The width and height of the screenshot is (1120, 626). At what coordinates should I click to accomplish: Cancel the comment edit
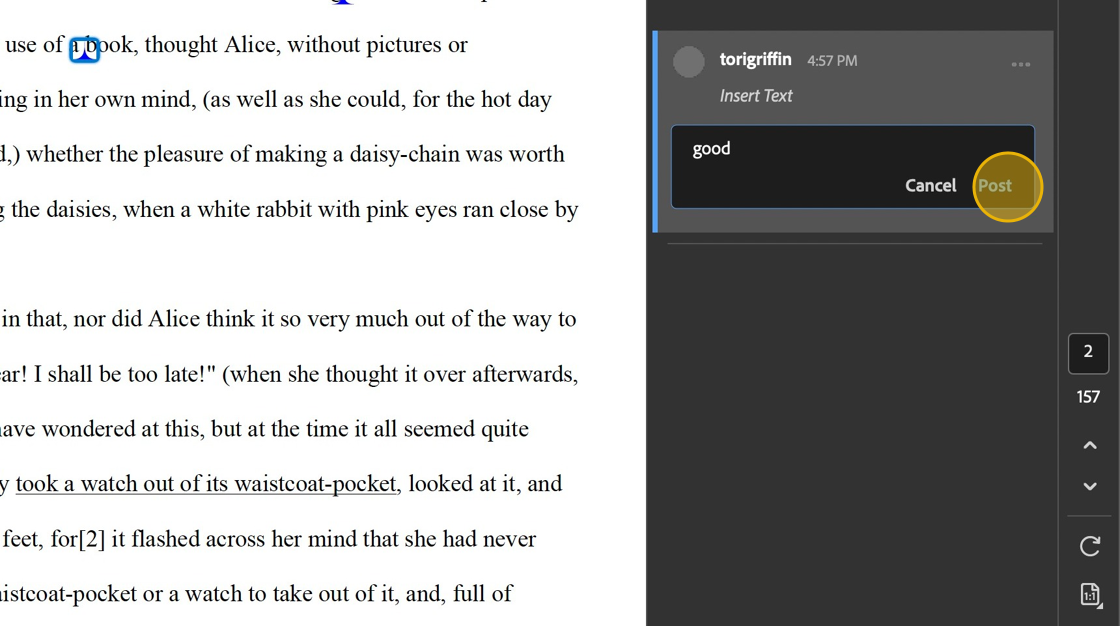click(930, 186)
